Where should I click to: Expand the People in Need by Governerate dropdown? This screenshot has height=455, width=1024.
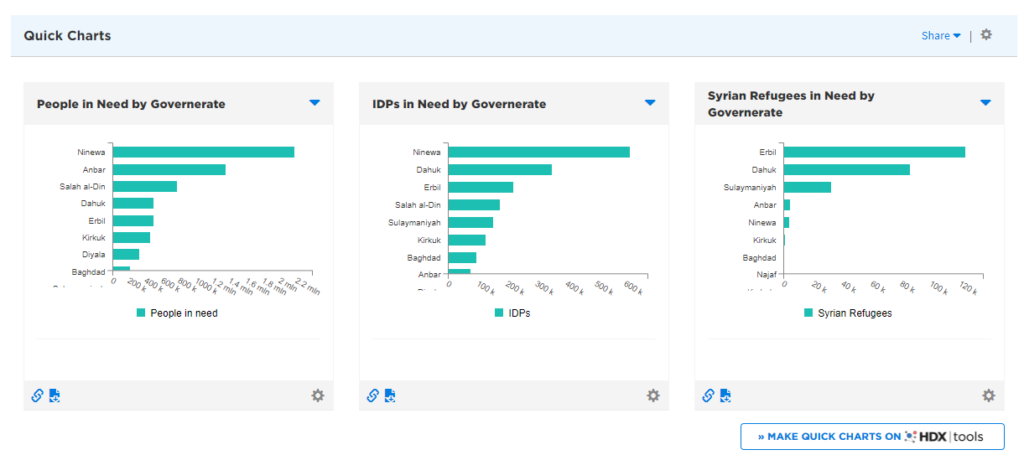315,103
